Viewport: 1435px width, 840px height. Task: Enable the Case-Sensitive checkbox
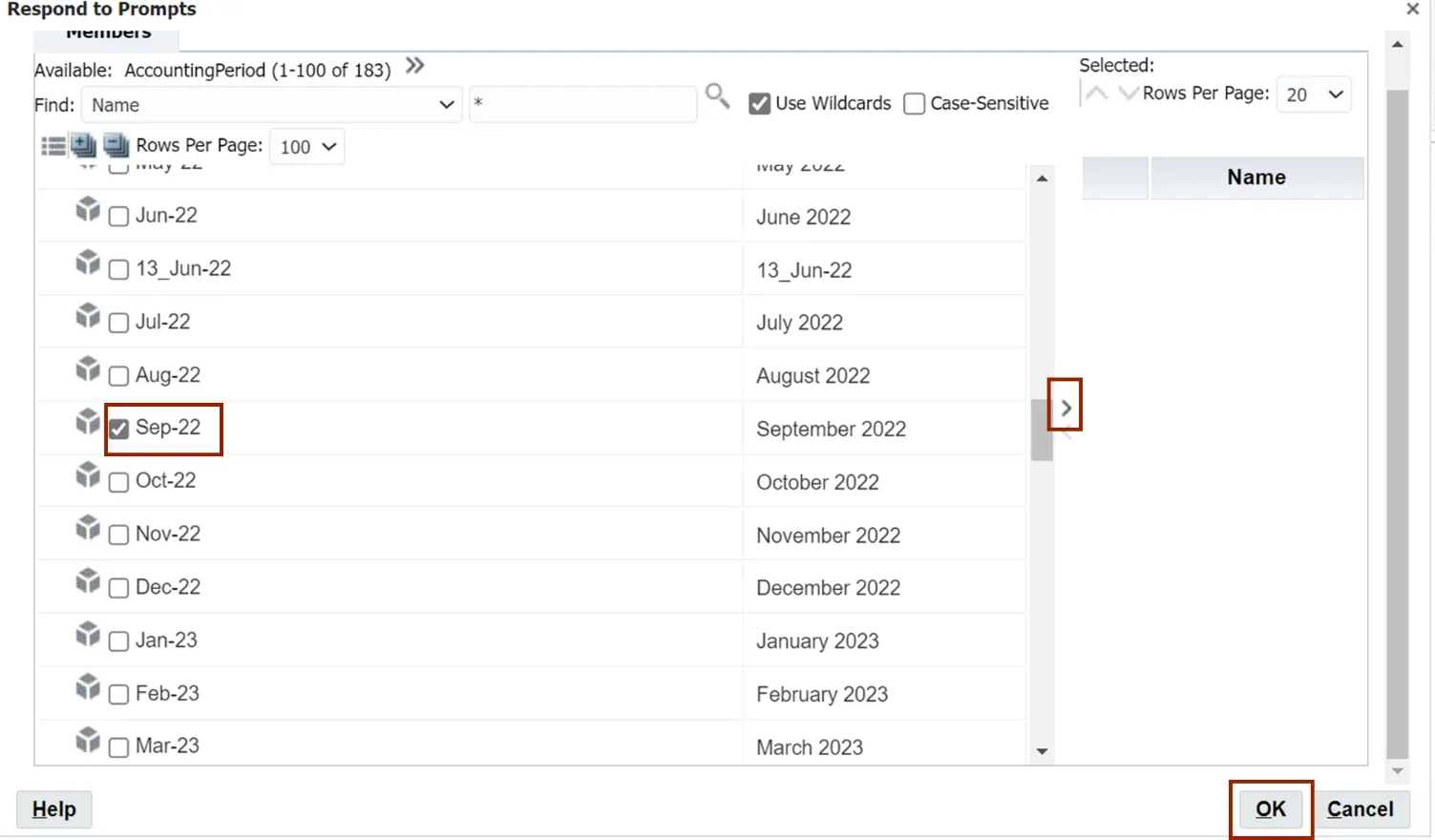pyautogui.click(x=914, y=103)
